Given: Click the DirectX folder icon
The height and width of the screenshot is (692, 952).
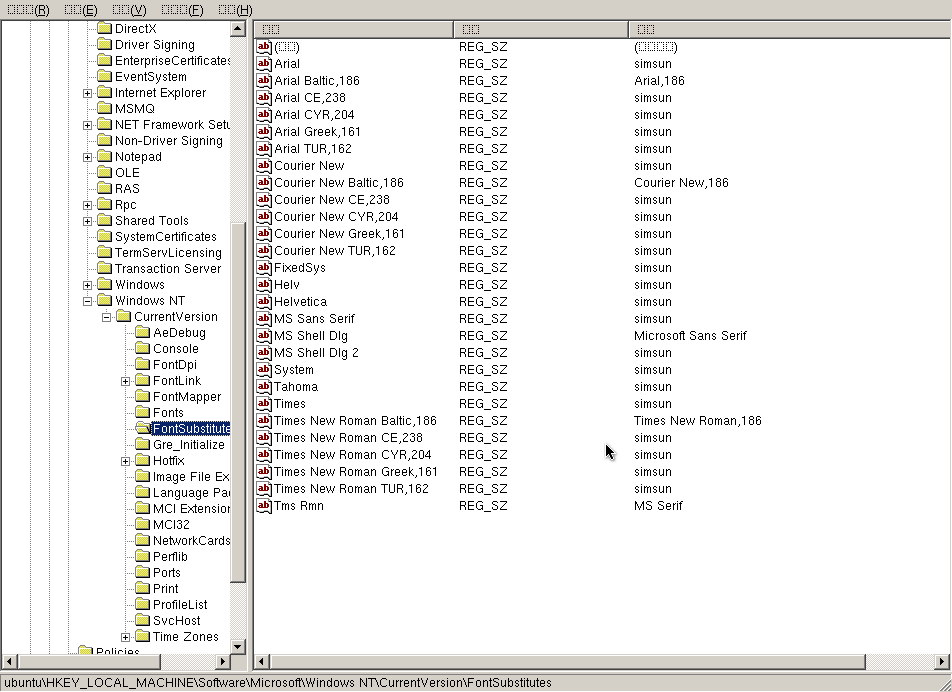Looking at the screenshot, I should [x=104, y=28].
